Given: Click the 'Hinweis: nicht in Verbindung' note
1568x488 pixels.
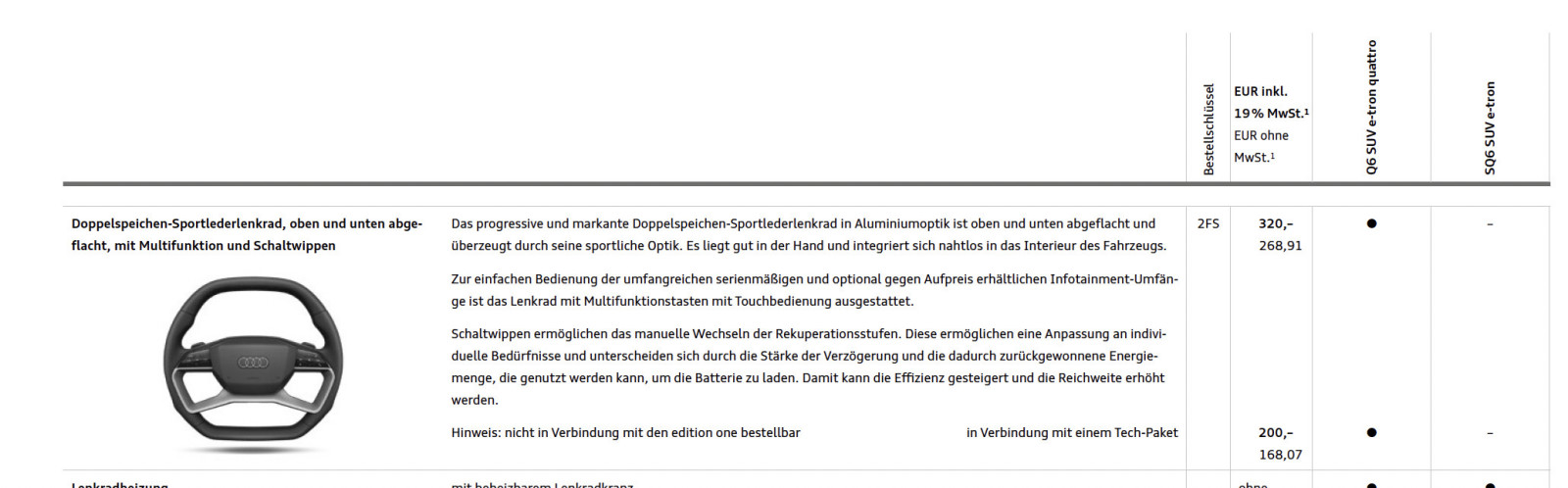Looking at the screenshot, I should (625, 432).
